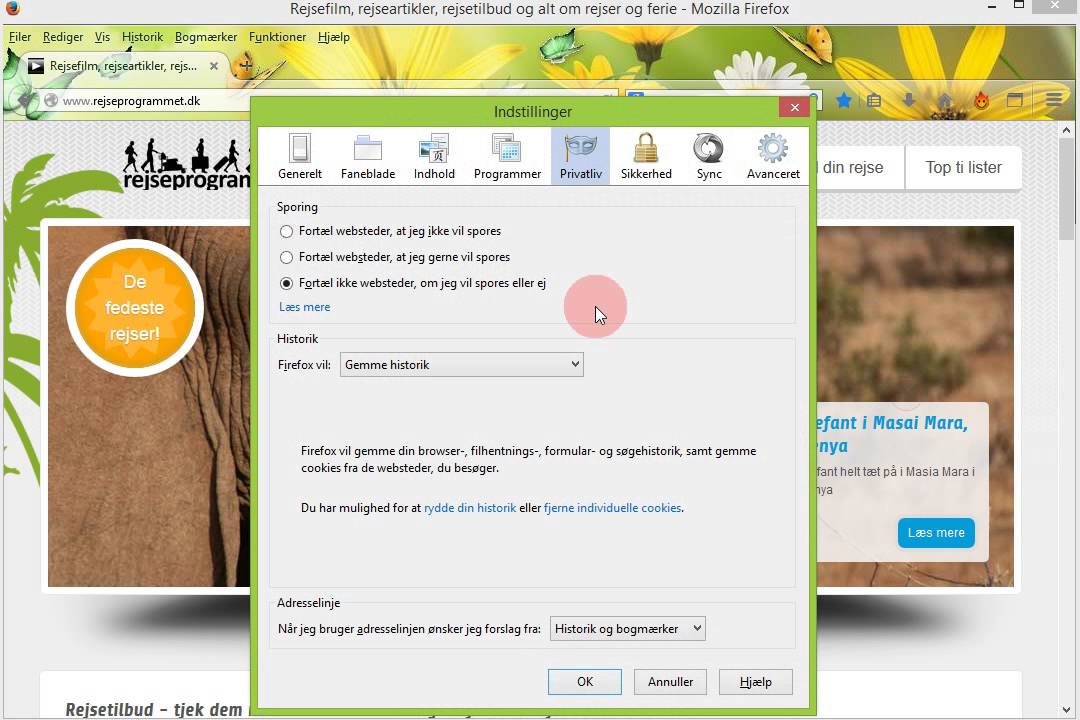Image resolution: width=1080 pixels, height=720 pixels.
Task: Open the Funktioner menu
Action: coord(277,37)
